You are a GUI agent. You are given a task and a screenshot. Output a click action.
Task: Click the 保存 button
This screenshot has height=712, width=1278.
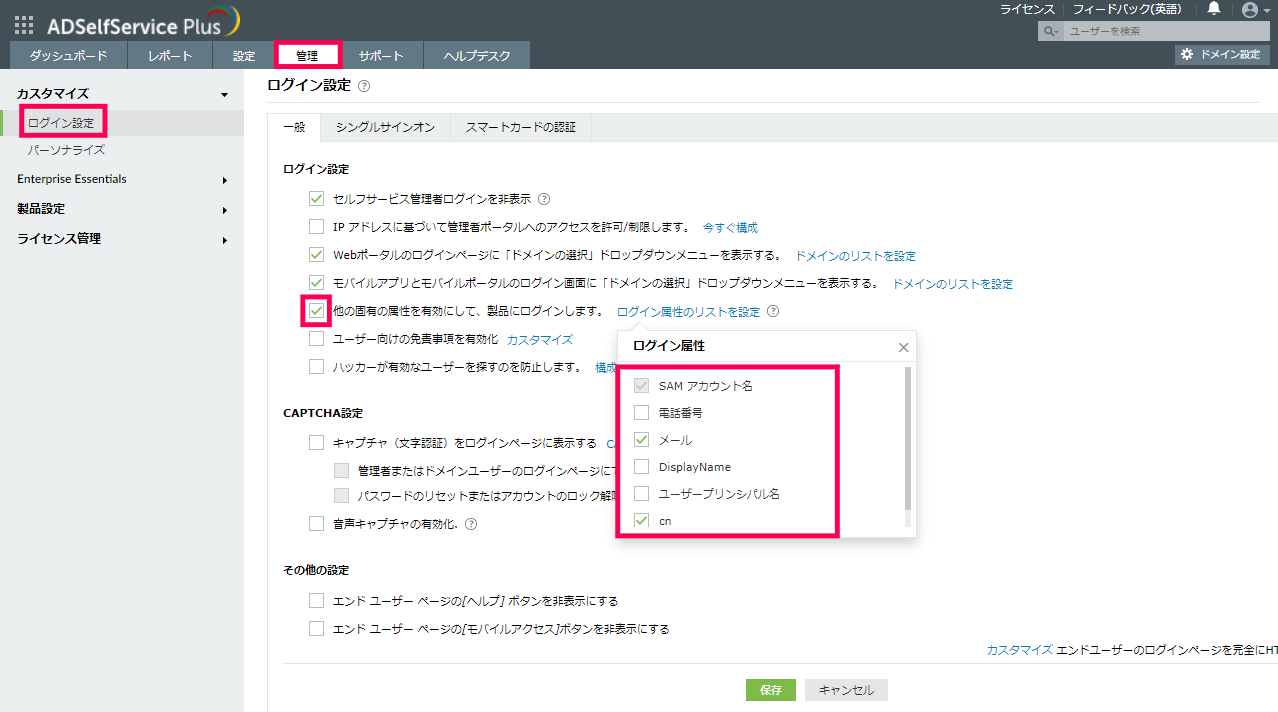(x=771, y=690)
